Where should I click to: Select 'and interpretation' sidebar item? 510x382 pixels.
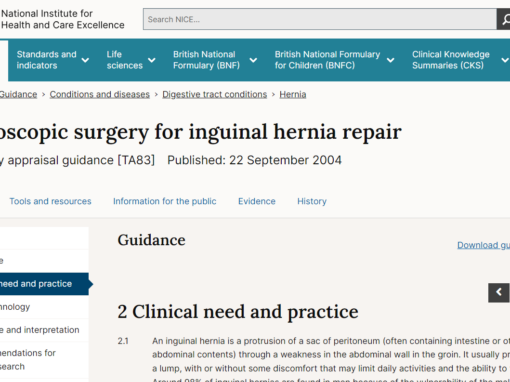click(x=44, y=330)
